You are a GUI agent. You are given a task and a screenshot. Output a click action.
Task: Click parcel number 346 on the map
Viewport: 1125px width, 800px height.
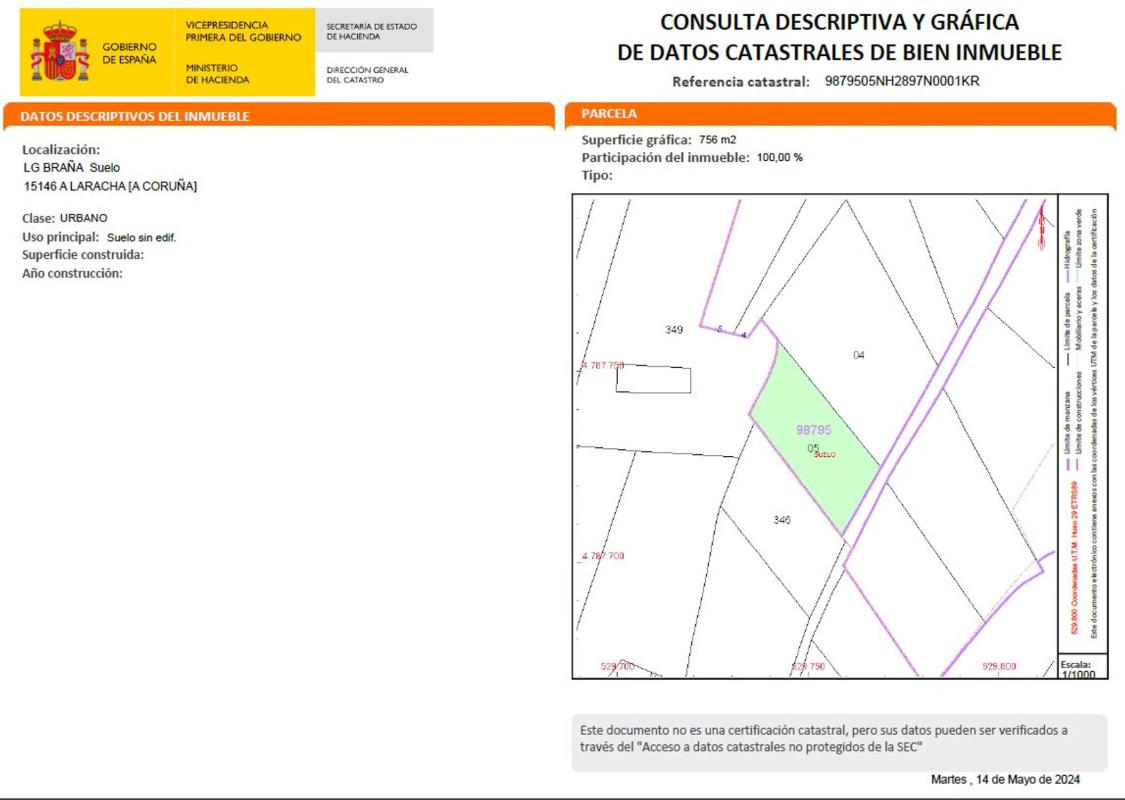(782, 520)
